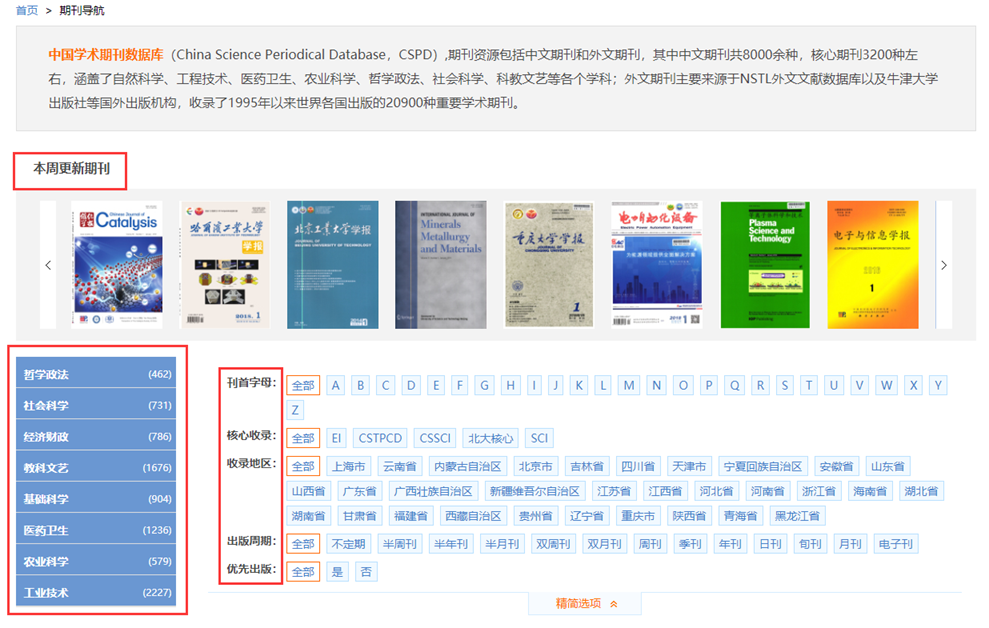Viewport: 989px width, 628px height.
Task: Apply the CSSCI core collection filter
Action: 435,438
